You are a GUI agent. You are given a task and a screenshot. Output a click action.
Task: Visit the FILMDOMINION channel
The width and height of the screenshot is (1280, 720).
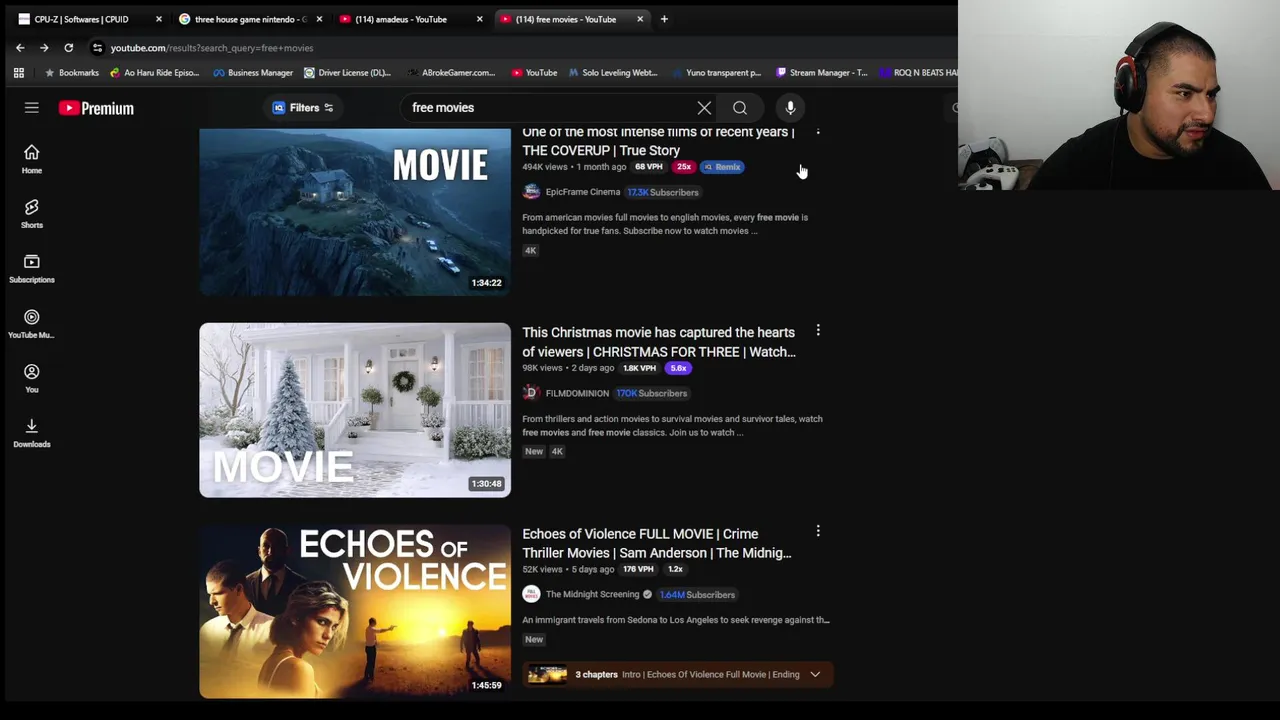coord(577,393)
